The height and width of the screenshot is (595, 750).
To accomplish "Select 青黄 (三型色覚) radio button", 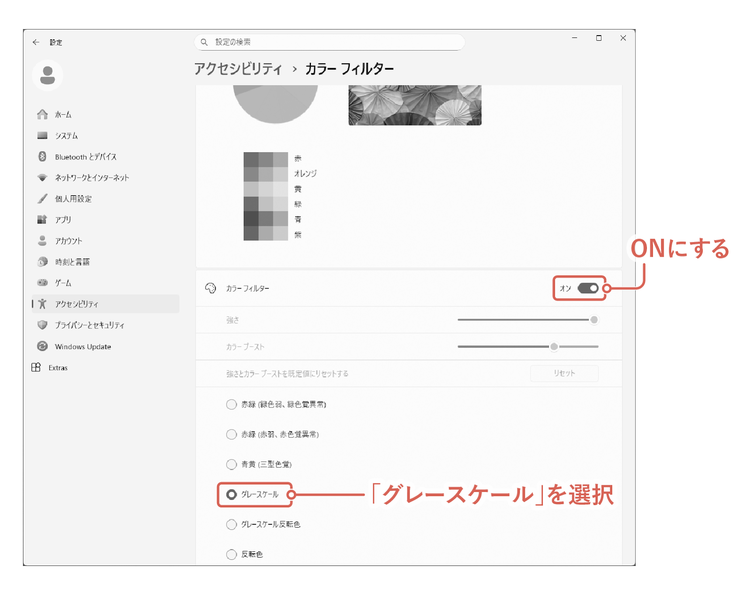I will 232,464.
